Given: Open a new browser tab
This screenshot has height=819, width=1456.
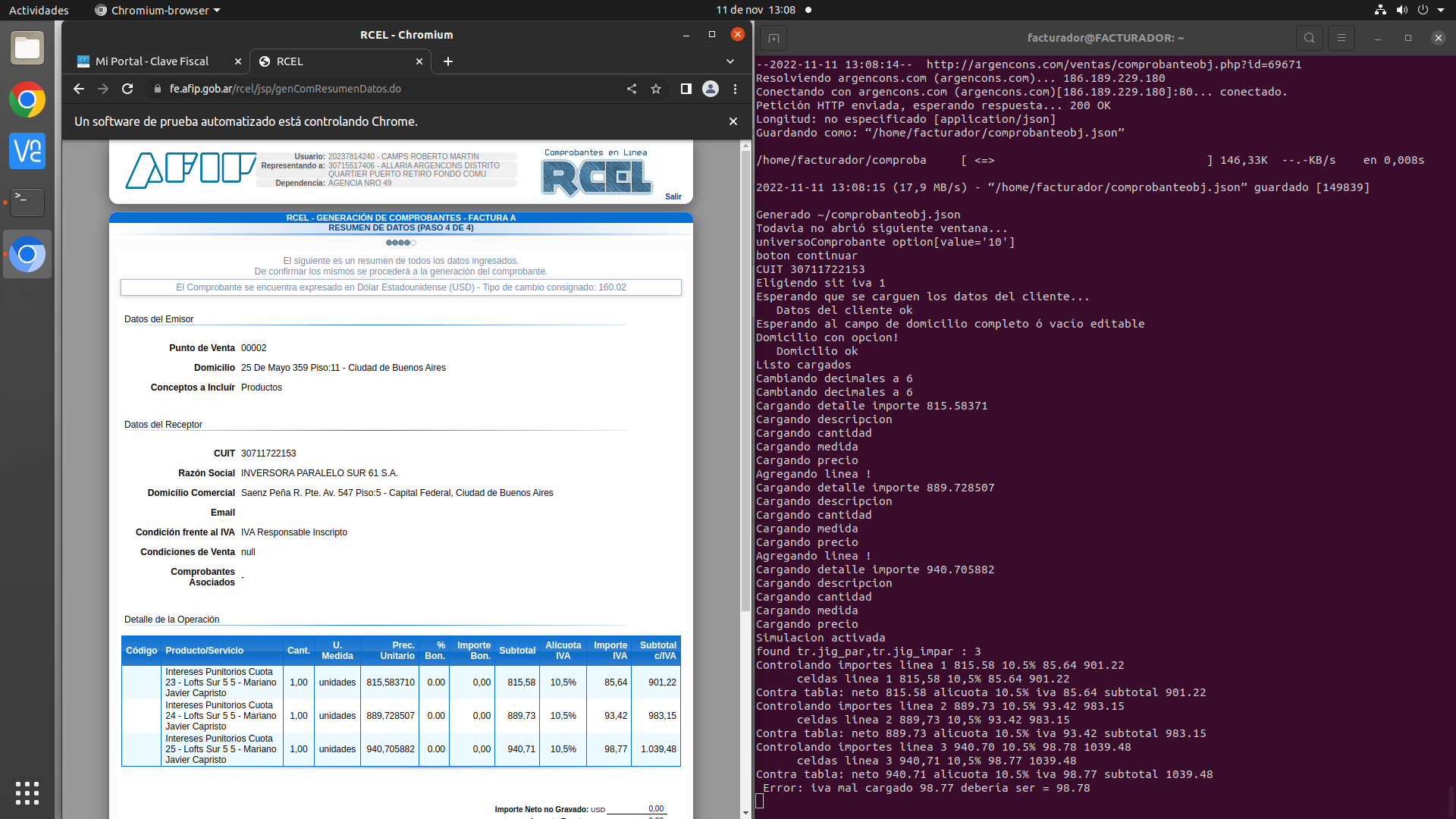Looking at the screenshot, I should click(x=448, y=61).
